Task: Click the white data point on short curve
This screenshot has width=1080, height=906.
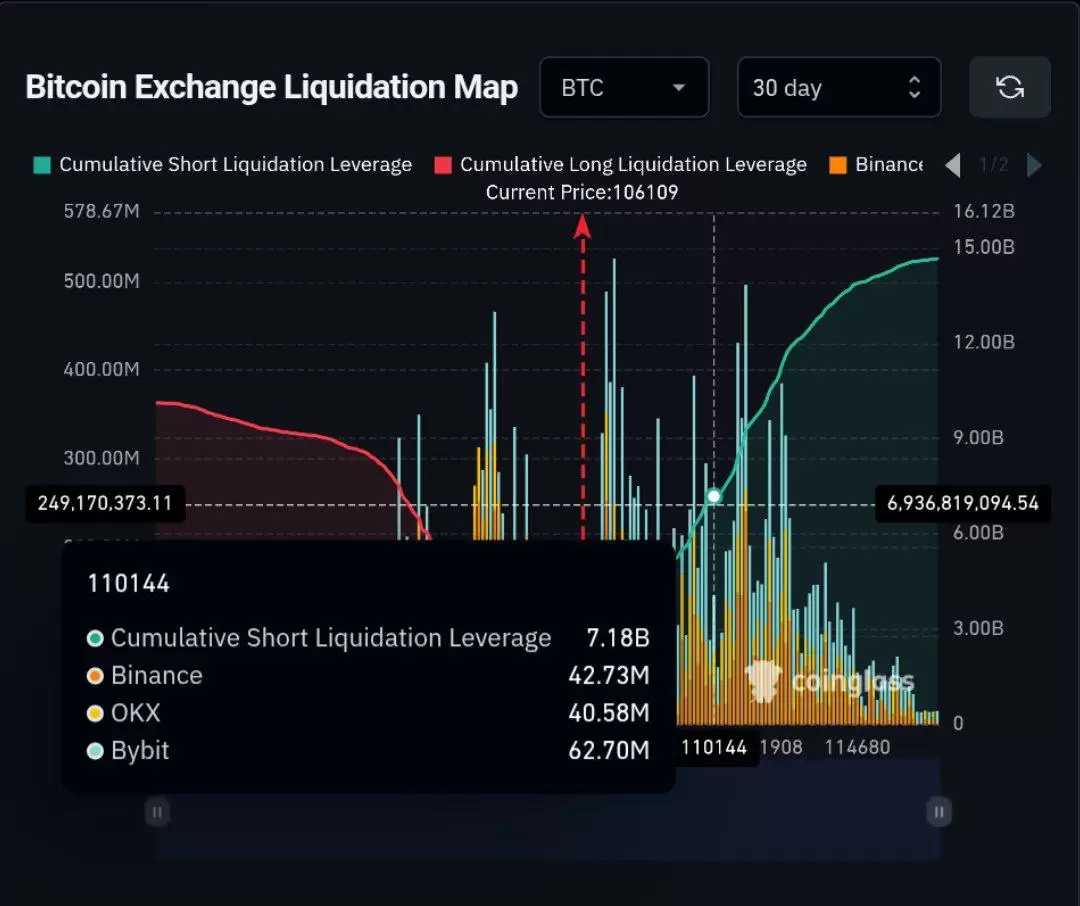Action: (x=714, y=495)
